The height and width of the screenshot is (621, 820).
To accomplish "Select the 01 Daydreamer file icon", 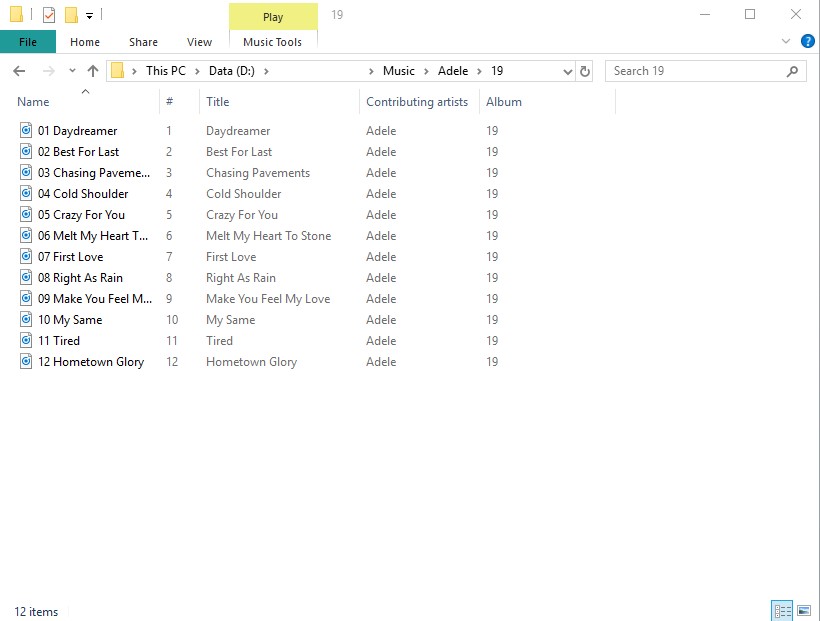I will (x=26, y=130).
